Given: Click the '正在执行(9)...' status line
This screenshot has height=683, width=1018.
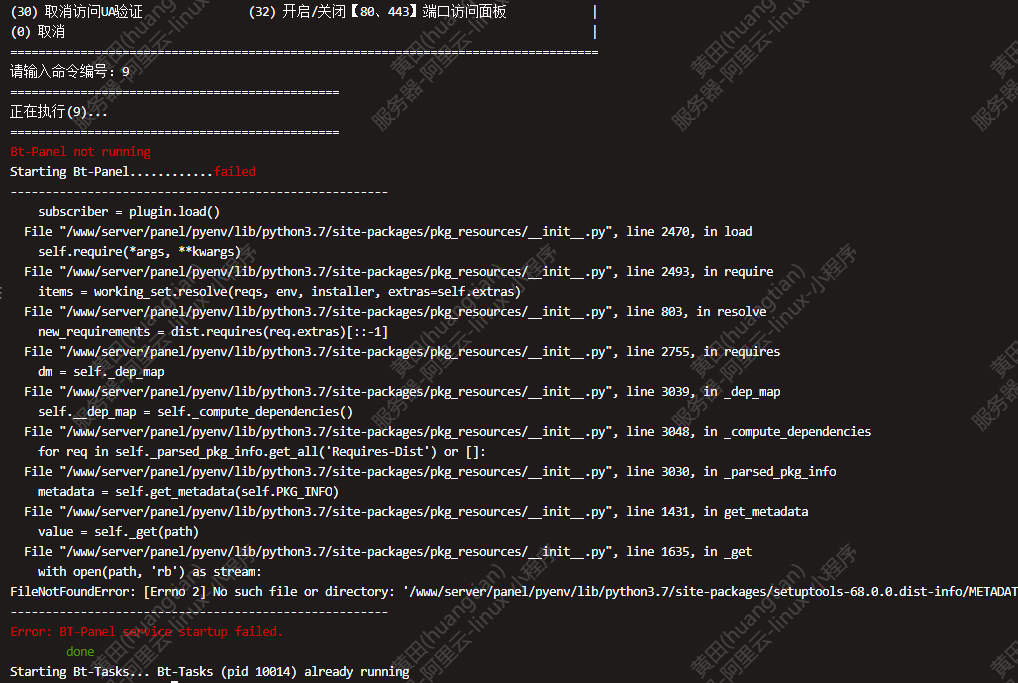Looking at the screenshot, I should click(59, 112).
